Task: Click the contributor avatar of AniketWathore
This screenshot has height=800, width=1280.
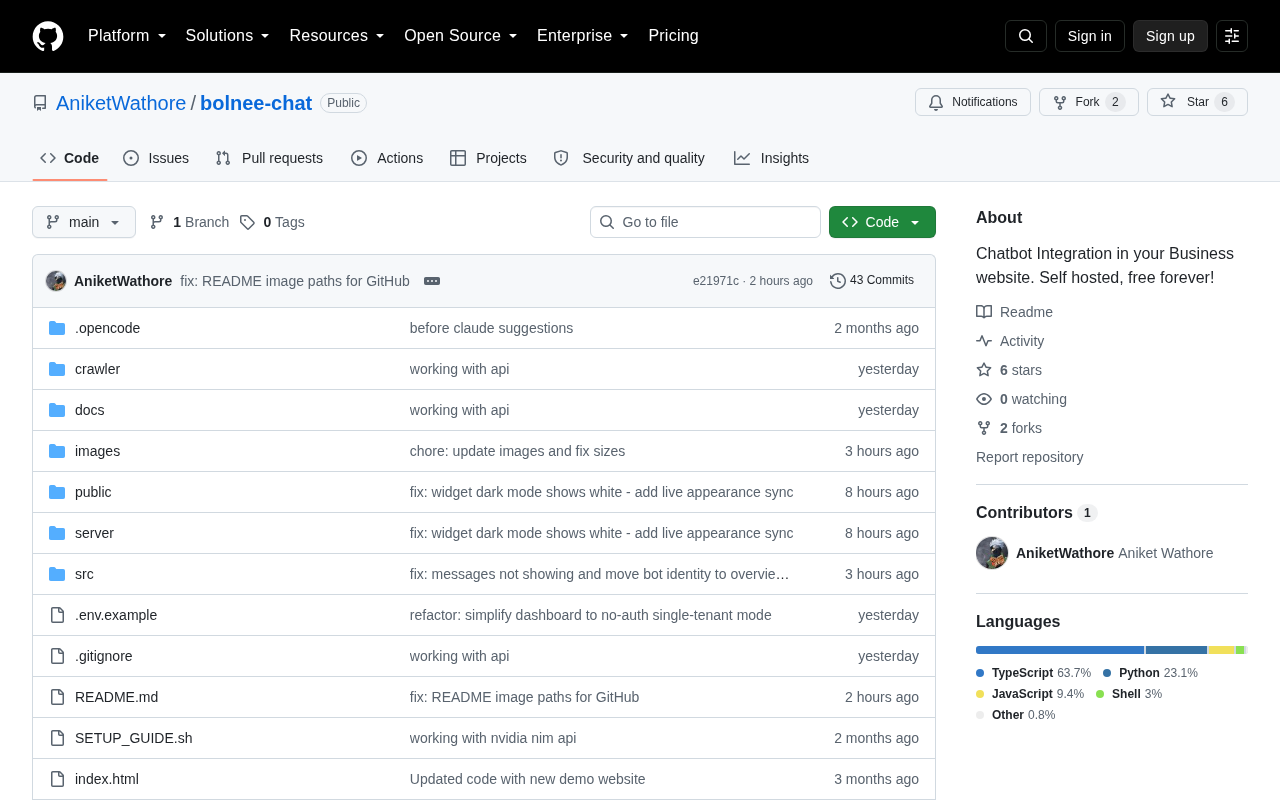Action: click(992, 553)
